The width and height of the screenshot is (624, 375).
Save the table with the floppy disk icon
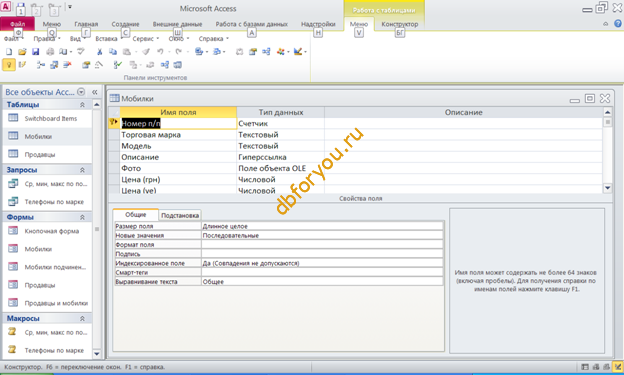pos(35,52)
